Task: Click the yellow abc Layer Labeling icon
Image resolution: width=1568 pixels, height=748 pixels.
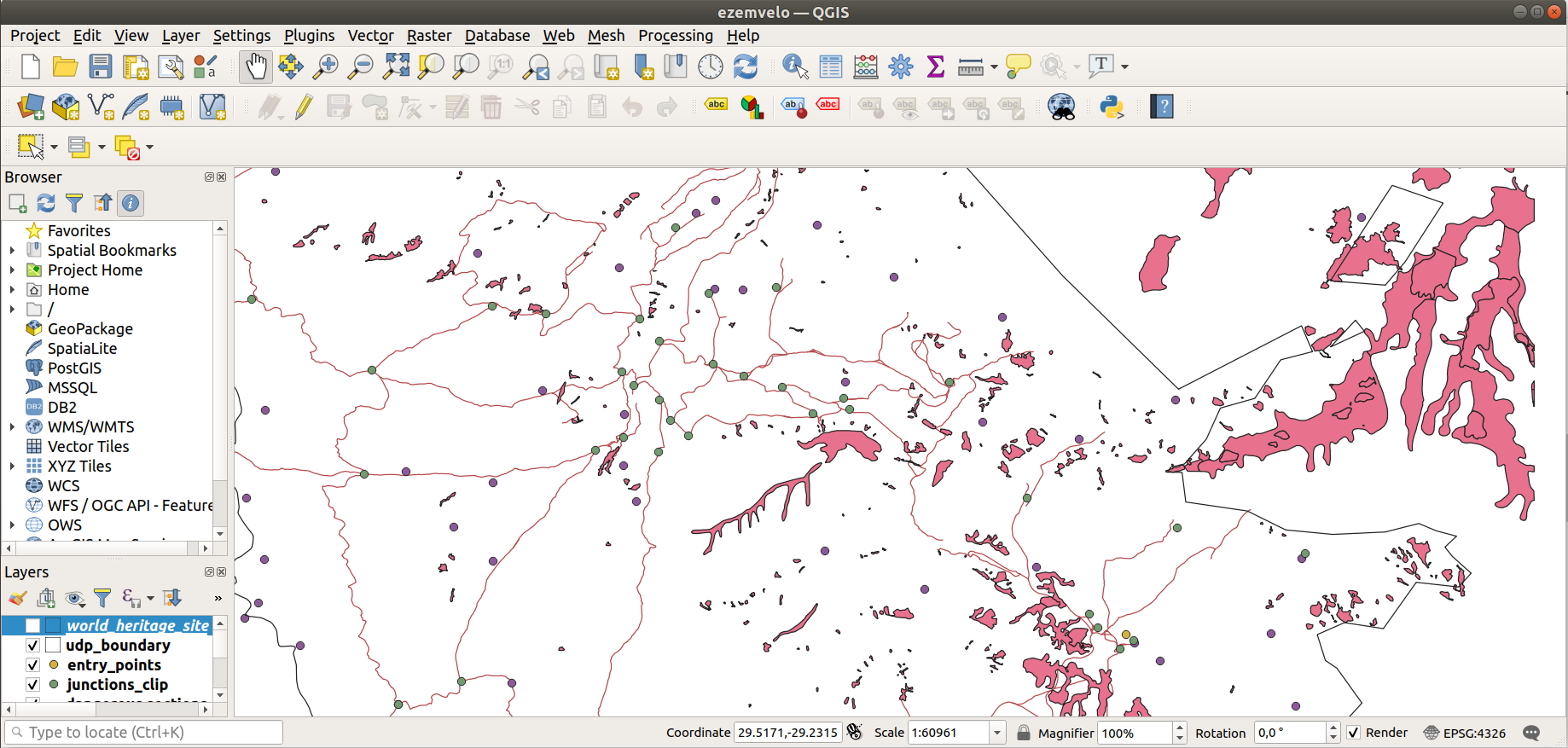Action: pos(716,105)
